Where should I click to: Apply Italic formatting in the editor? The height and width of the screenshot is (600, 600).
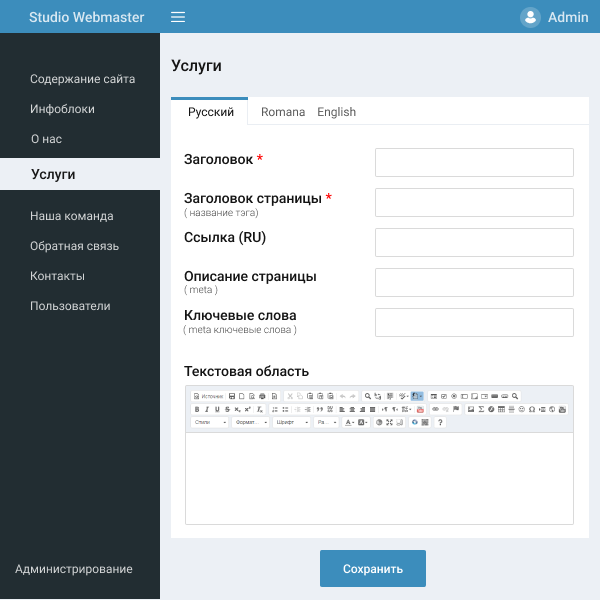point(207,409)
